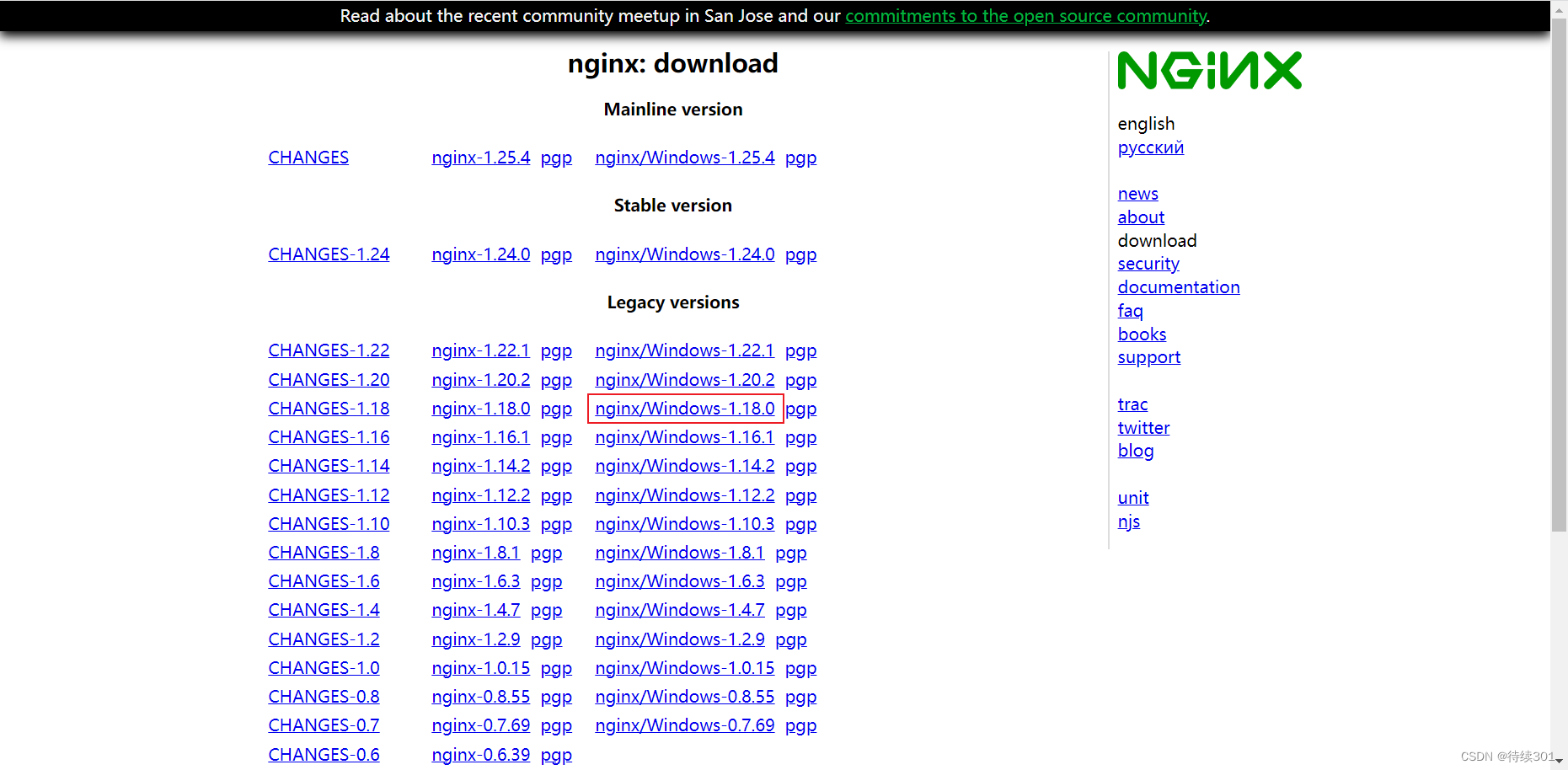This screenshot has width=1568, height=770.
Task: Open the faq page
Action: pos(1130,312)
